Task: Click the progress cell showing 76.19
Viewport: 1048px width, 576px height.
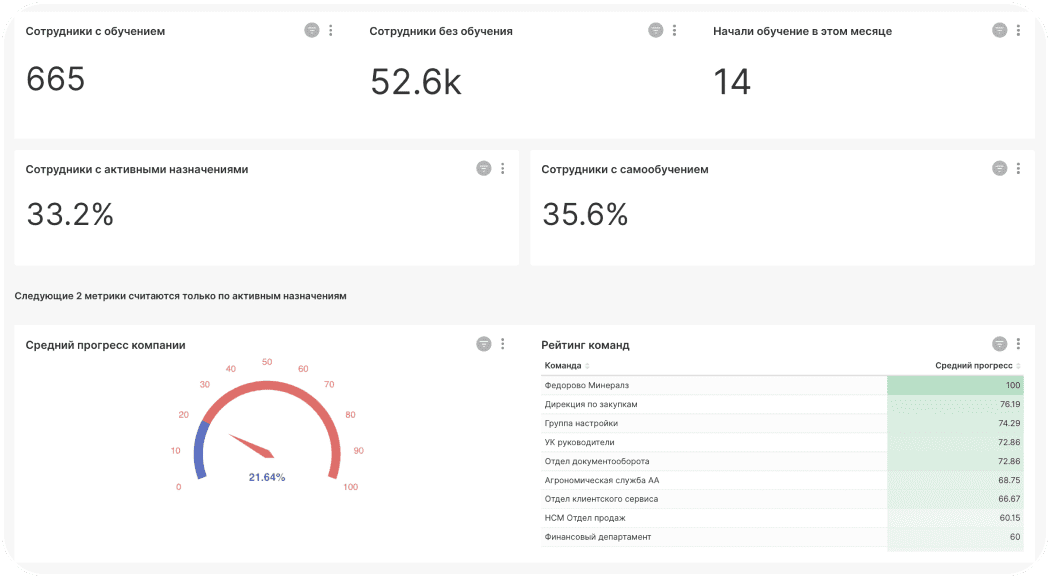Action: [955, 404]
